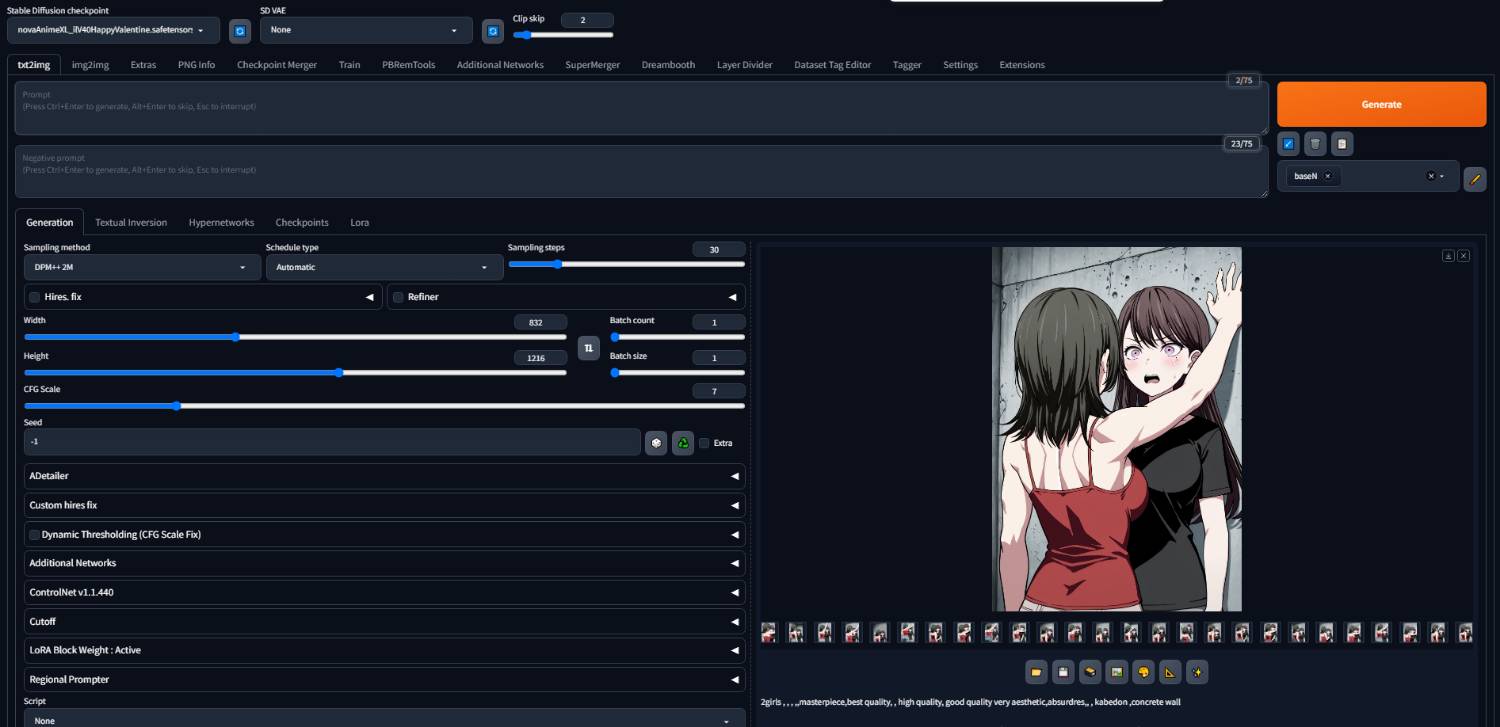This screenshot has width=1500, height=727.
Task: Tick the Refiner checkbox
Action: [x=398, y=297]
